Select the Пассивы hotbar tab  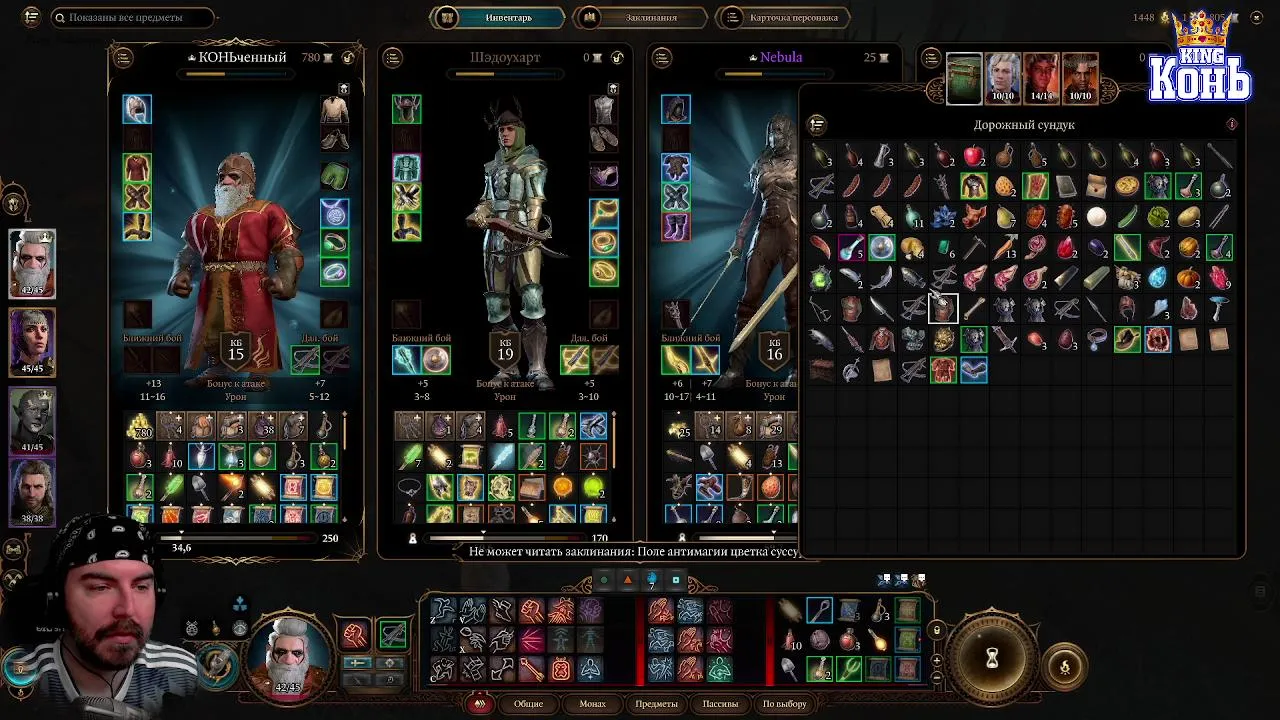720,704
